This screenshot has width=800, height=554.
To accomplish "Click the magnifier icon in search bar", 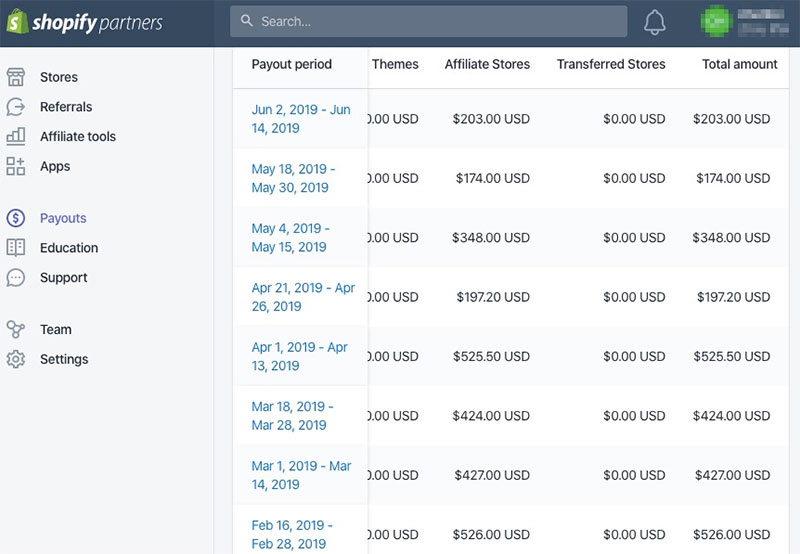I will pyautogui.click(x=247, y=20).
